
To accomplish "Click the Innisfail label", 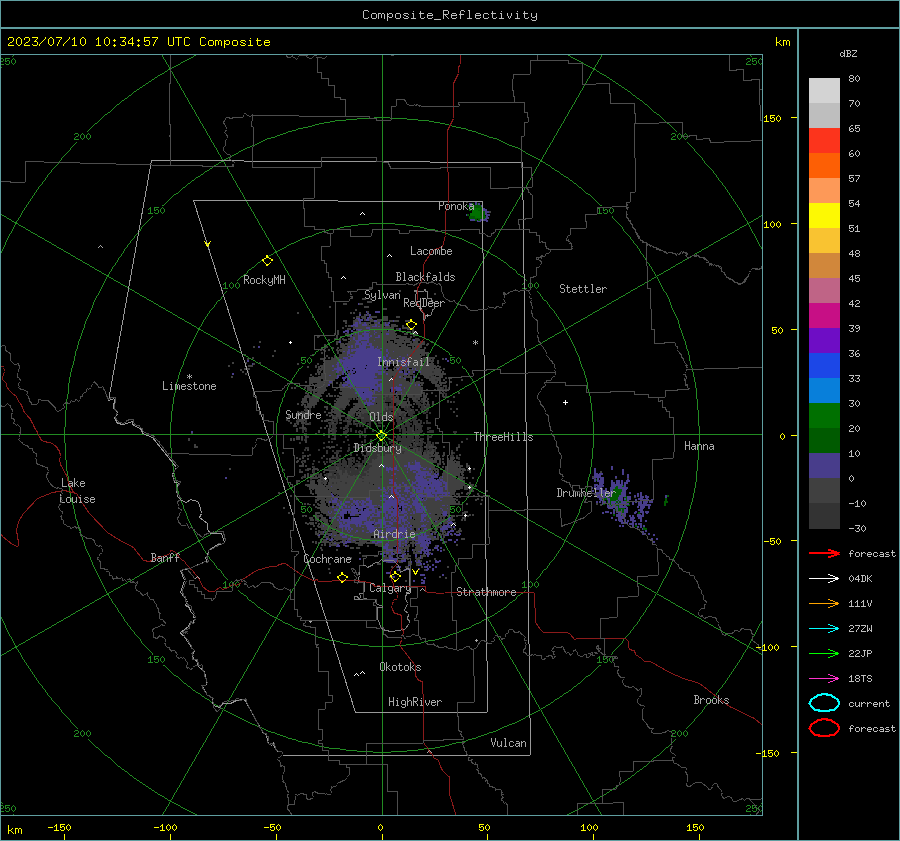I will coord(403,362).
